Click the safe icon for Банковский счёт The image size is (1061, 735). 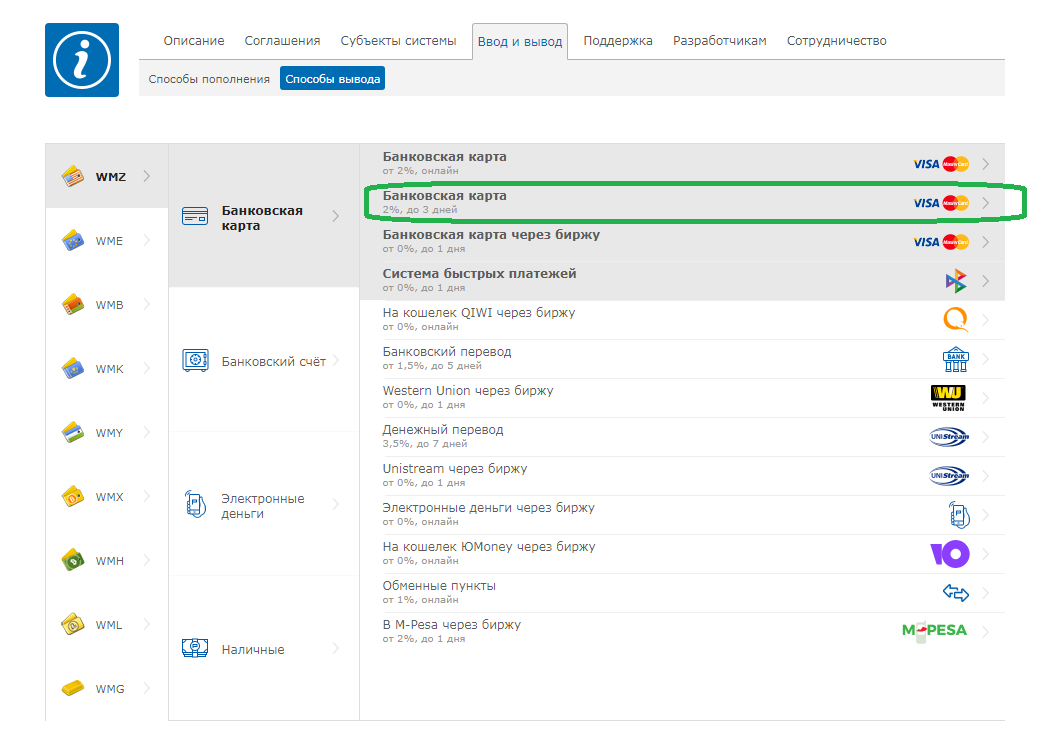click(x=195, y=361)
